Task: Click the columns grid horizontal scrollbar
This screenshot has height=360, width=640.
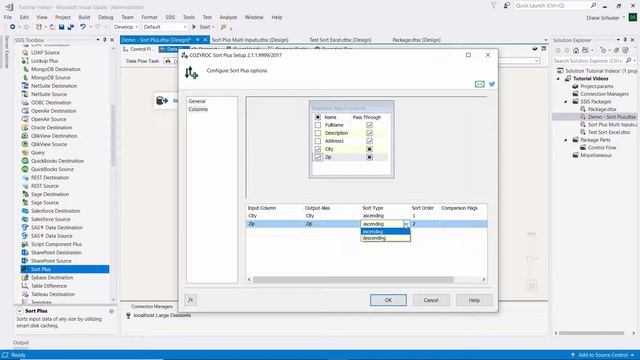Action: pyautogui.click(x=353, y=280)
